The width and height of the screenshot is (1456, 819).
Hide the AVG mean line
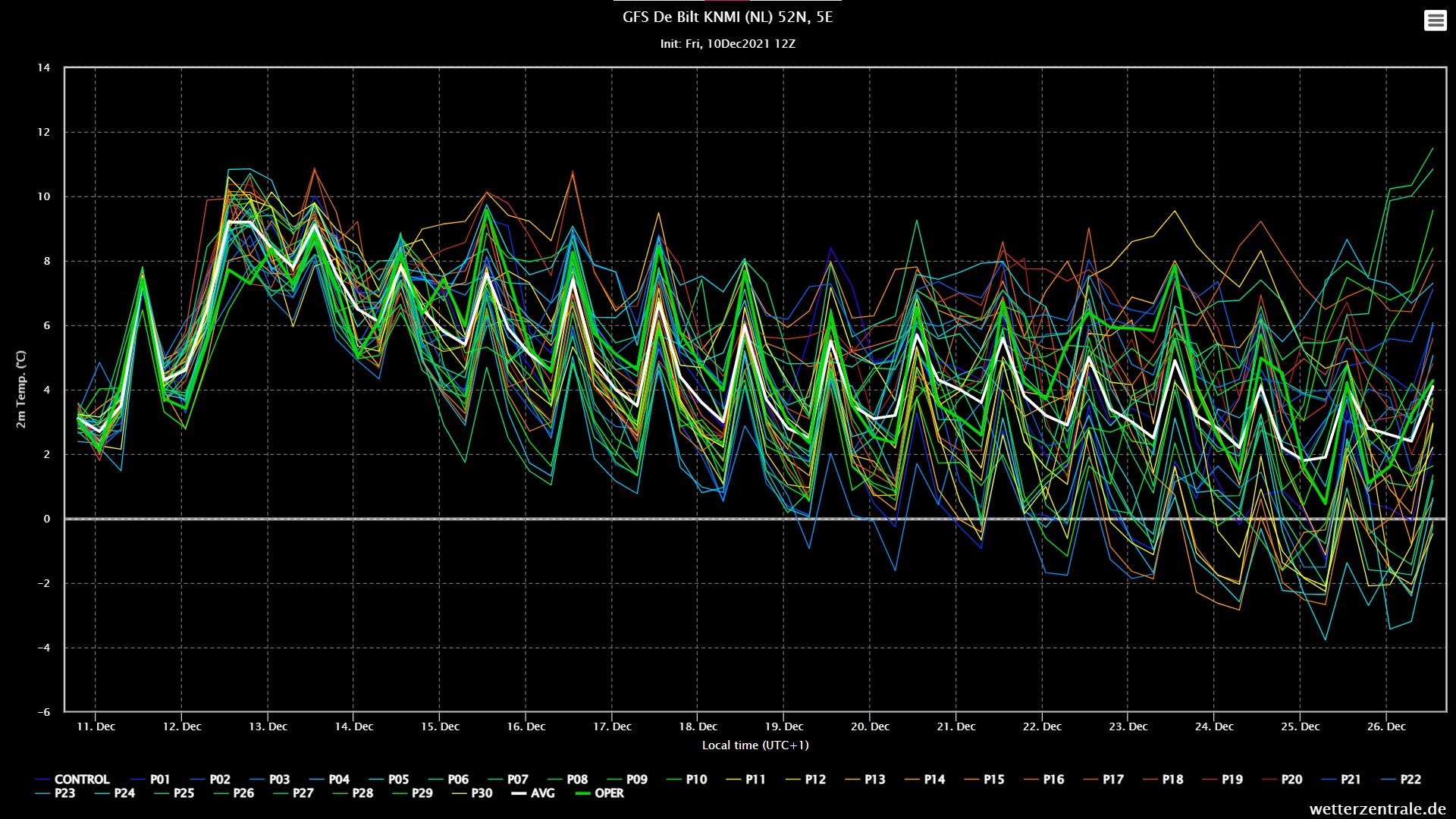[x=542, y=793]
